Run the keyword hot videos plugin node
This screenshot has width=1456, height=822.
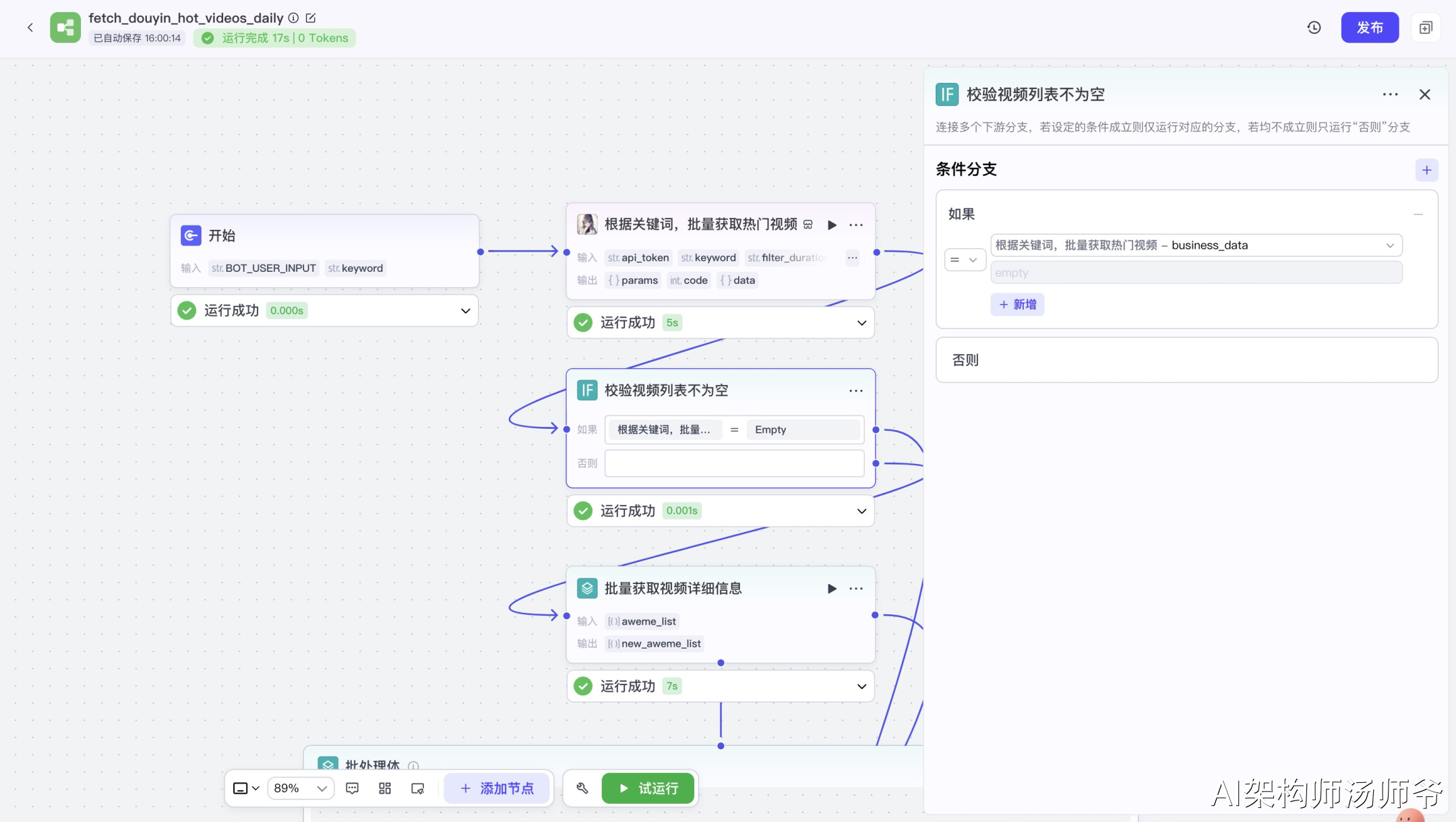click(832, 225)
